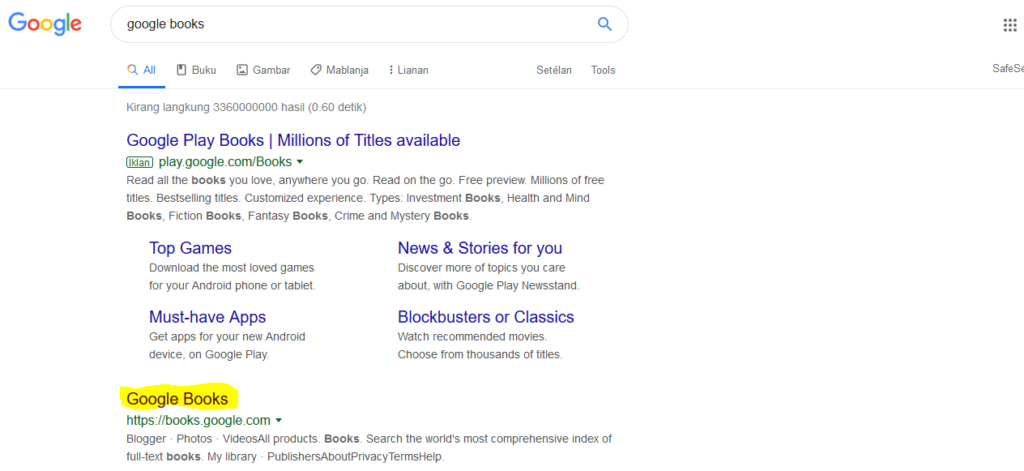This screenshot has height=471, width=1024.
Task: Select the All results tab
Action: point(142,70)
